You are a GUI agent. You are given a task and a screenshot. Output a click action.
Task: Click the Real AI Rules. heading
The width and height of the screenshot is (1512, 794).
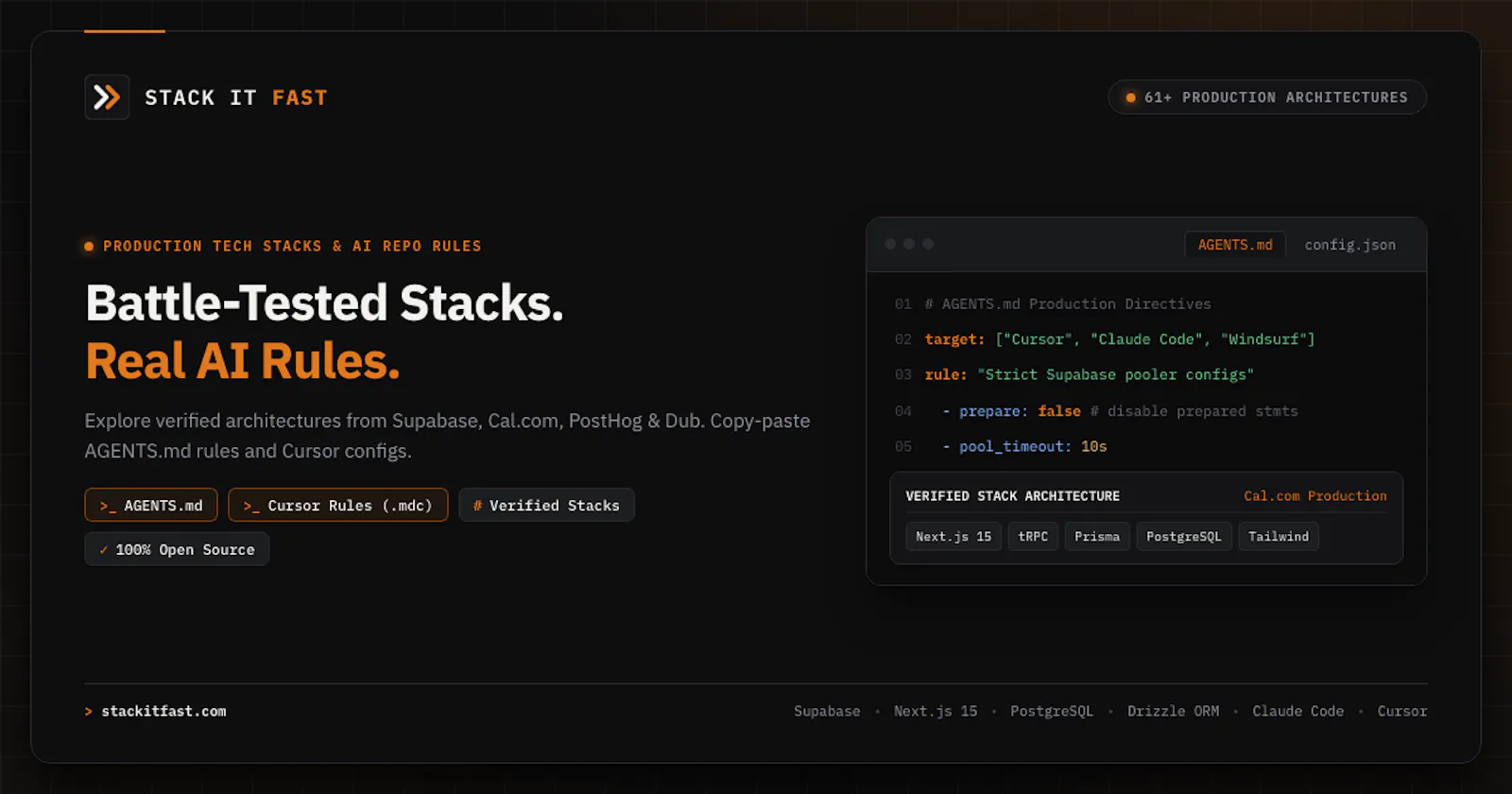coord(243,361)
